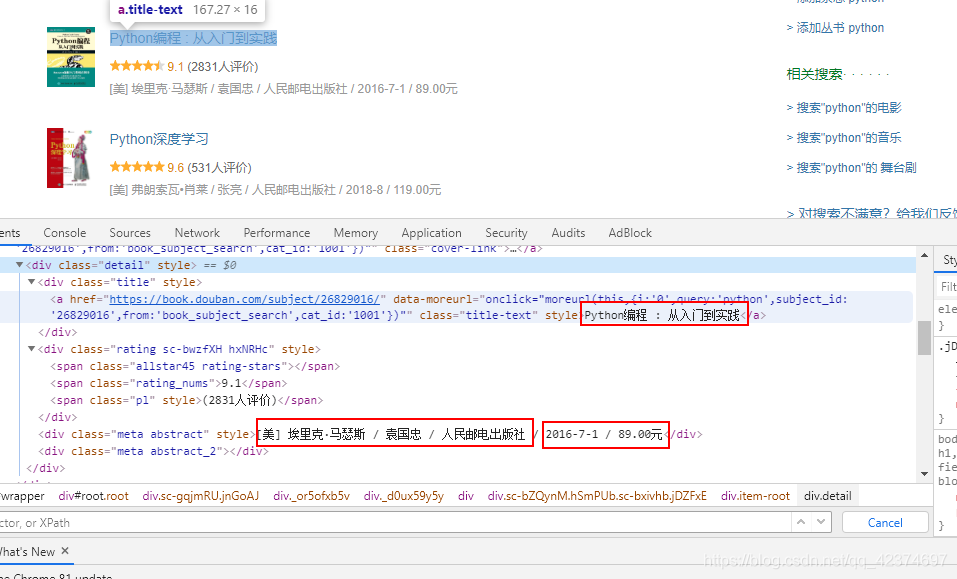The height and width of the screenshot is (579, 957).
Task: Select the div class="meta abstract_2" line
Action: (153, 451)
